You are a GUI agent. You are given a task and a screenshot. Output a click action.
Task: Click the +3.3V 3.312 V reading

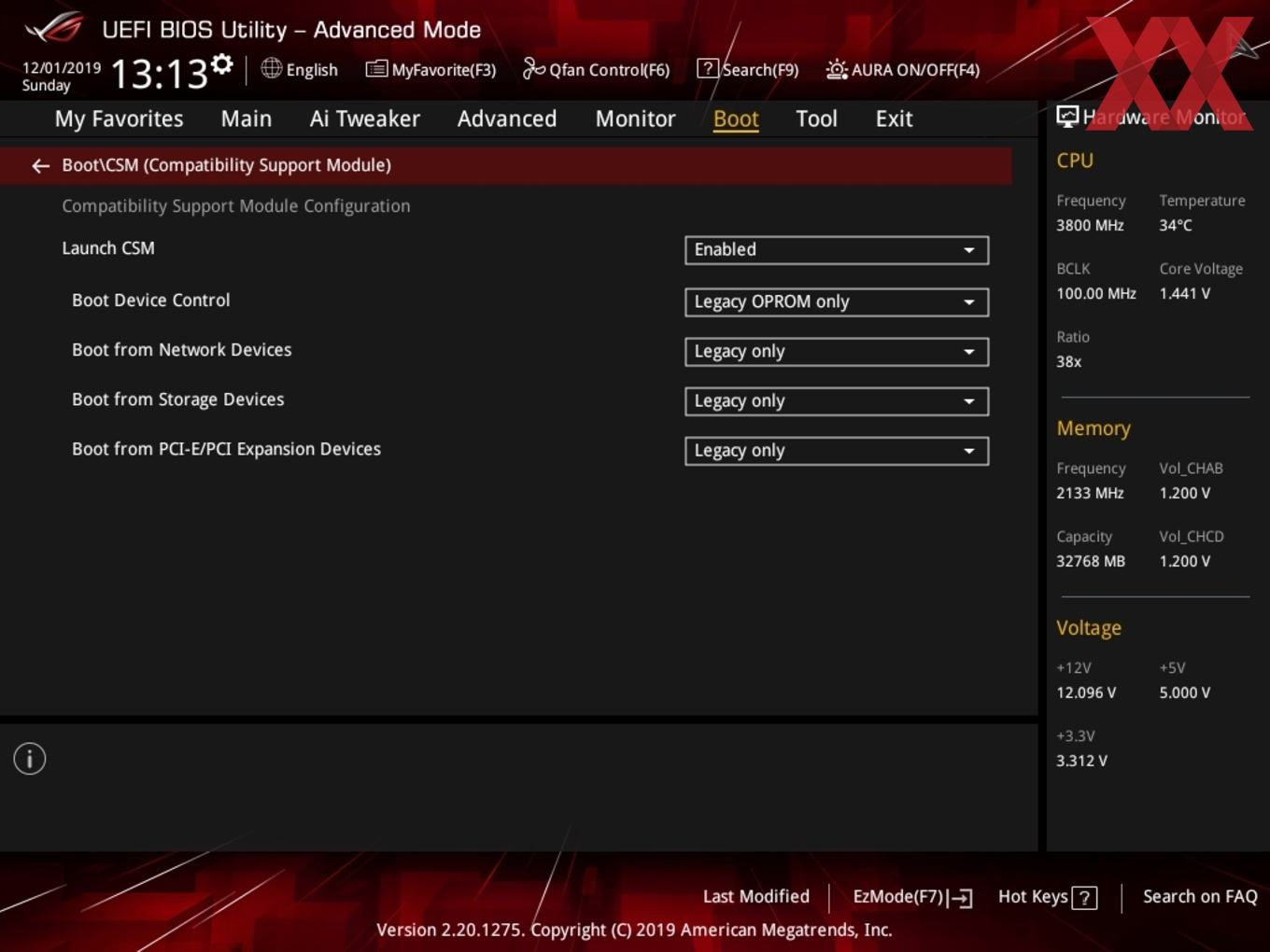tap(1081, 762)
